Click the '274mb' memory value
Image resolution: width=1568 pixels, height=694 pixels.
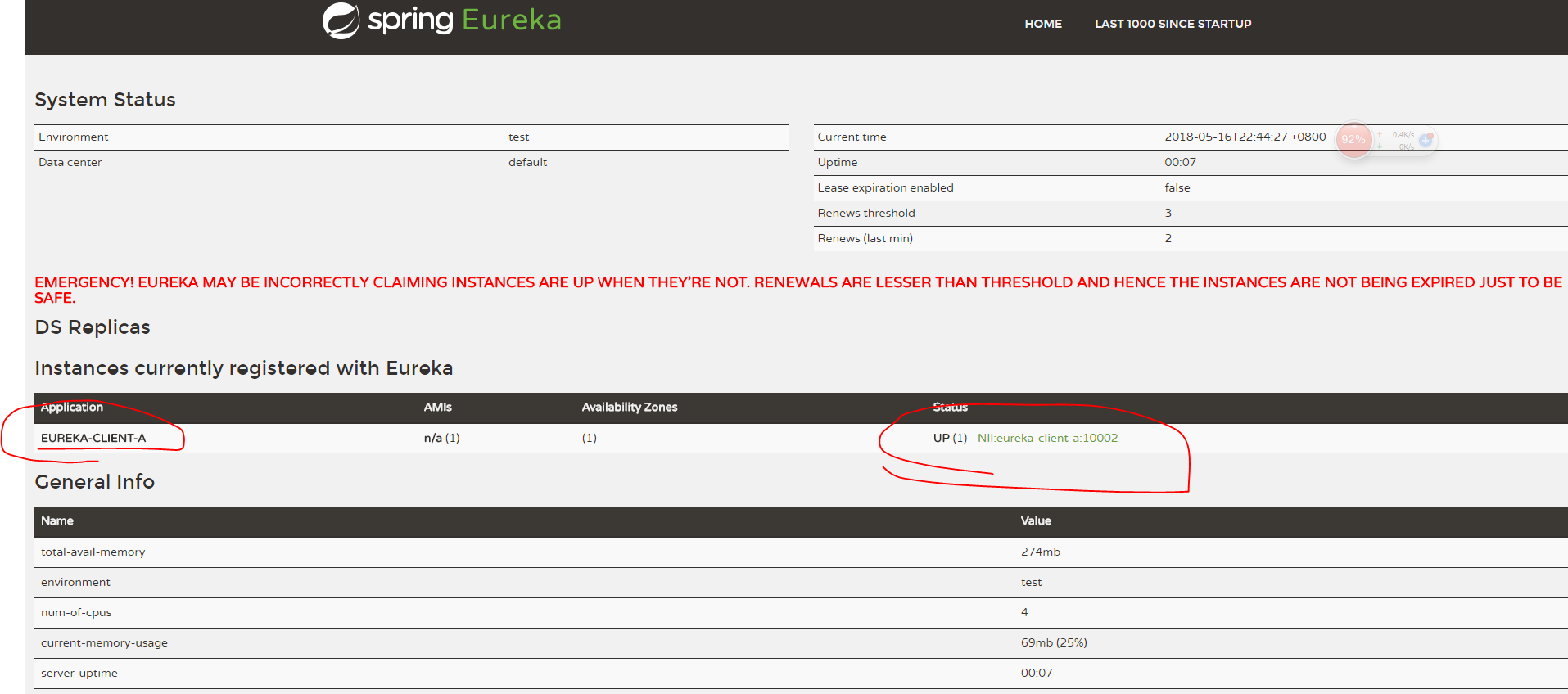click(x=1040, y=552)
